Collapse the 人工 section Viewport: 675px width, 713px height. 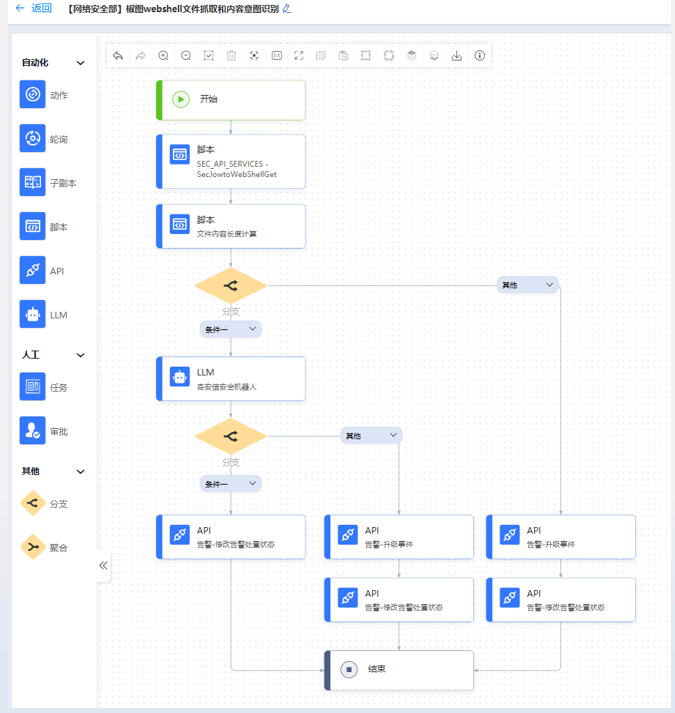point(81,355)
